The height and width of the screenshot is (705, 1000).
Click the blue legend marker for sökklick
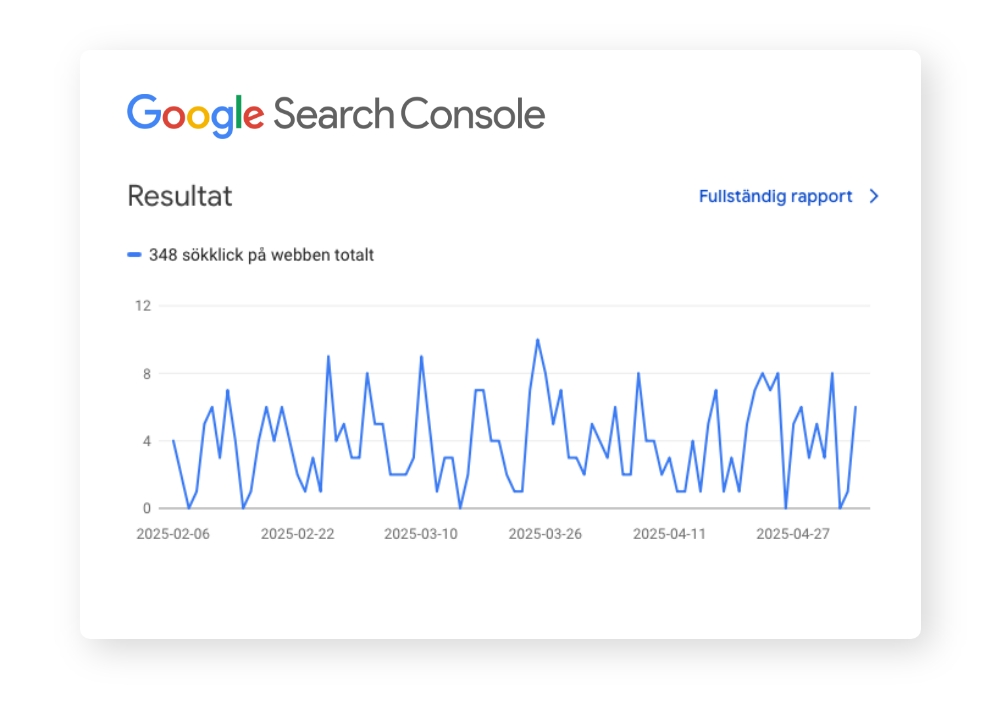tap(134, 255)
